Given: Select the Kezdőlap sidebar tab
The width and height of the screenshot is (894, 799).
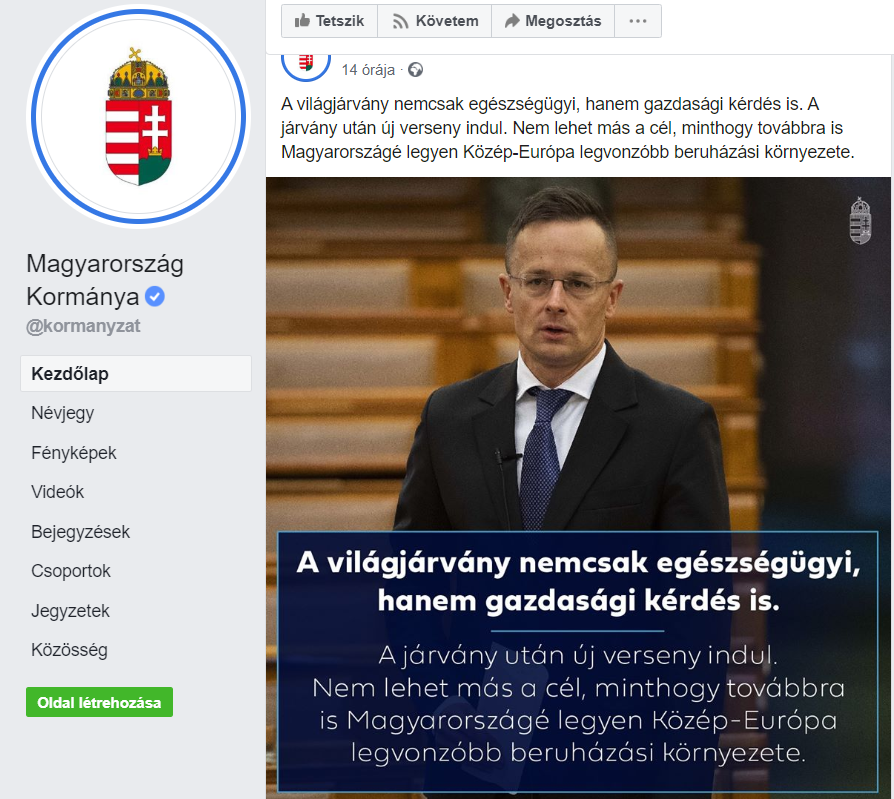Looking at the screenshot, I should click(136, 374).
